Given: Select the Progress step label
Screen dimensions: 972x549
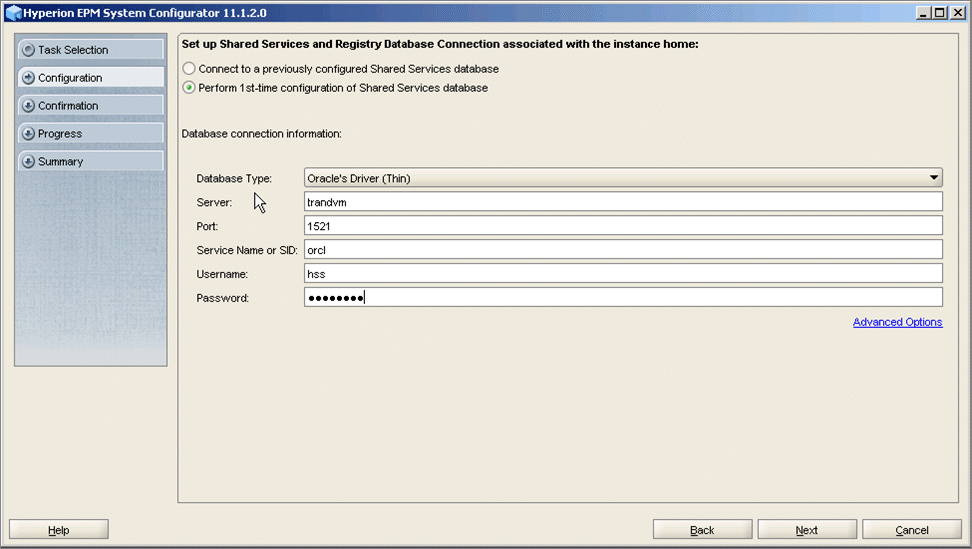Looking at the screenshot, I should tap(60, 134).
